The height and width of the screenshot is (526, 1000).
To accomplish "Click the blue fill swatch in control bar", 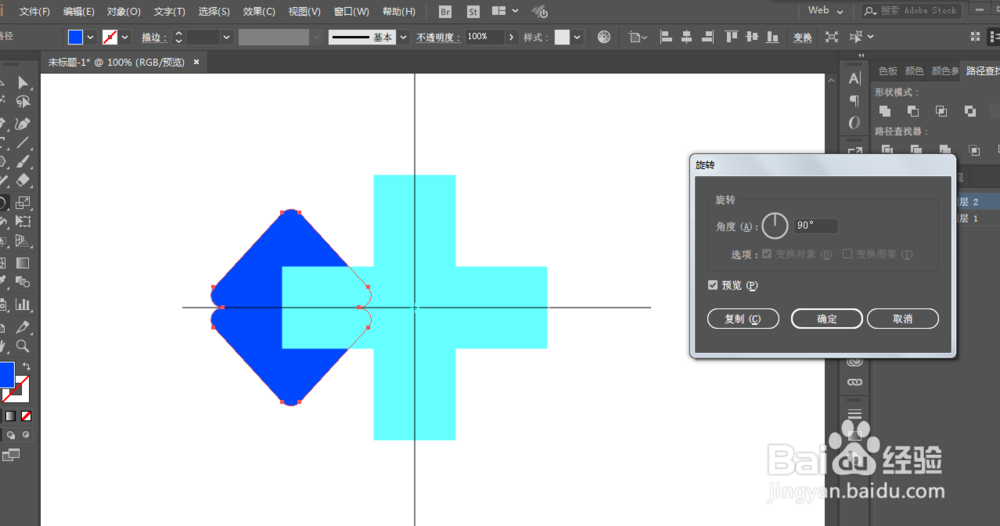I will click(75, 38).
